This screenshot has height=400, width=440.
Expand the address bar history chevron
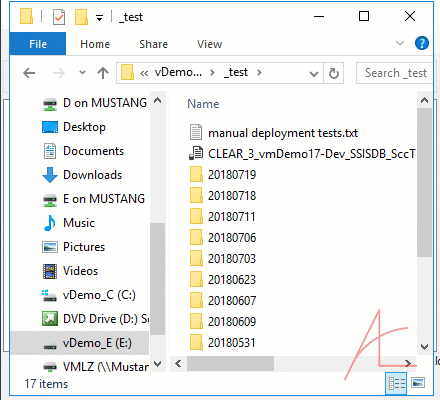(314, 73)
